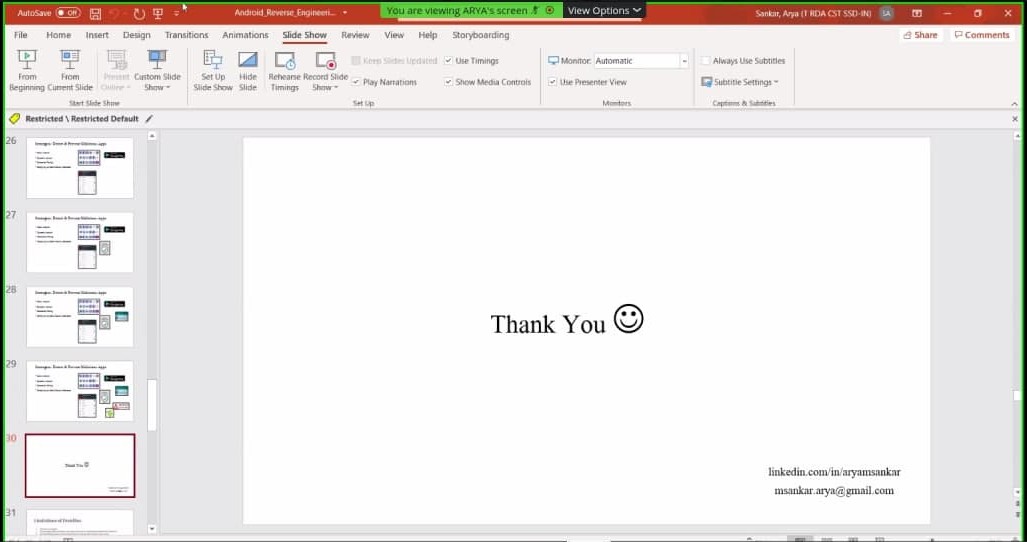Screen dimensions: 1027x542
Task: Switch to the Design tab
Action: pos(136,35)
